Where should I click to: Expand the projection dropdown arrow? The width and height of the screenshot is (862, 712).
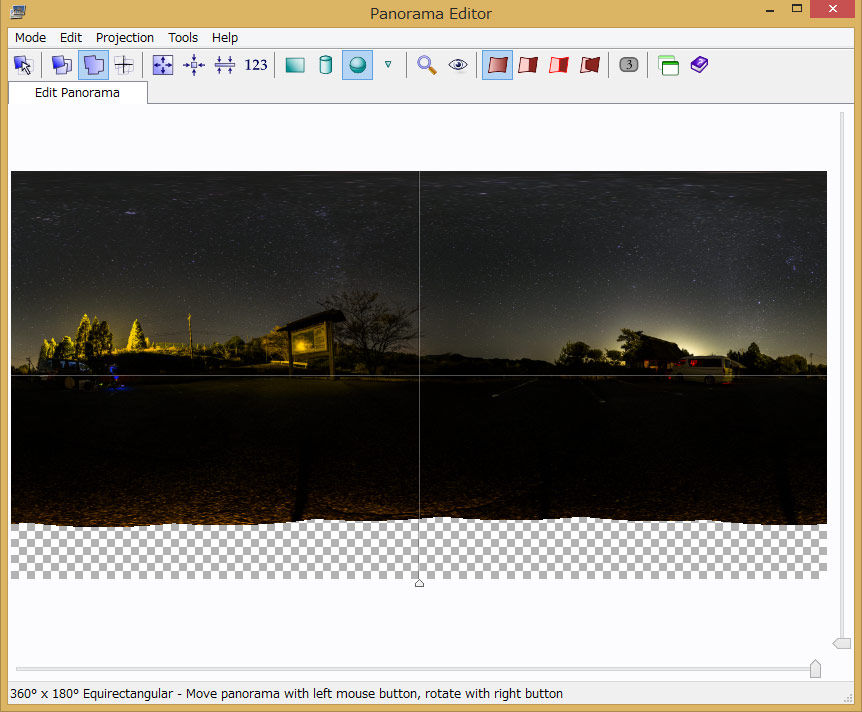tap(388, 64)
